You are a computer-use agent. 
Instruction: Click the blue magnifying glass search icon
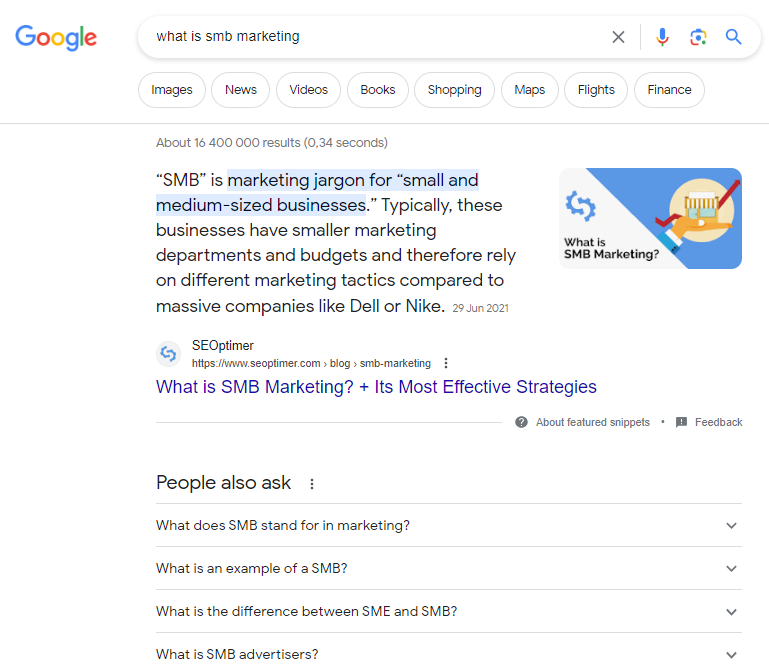pos(734,37)
